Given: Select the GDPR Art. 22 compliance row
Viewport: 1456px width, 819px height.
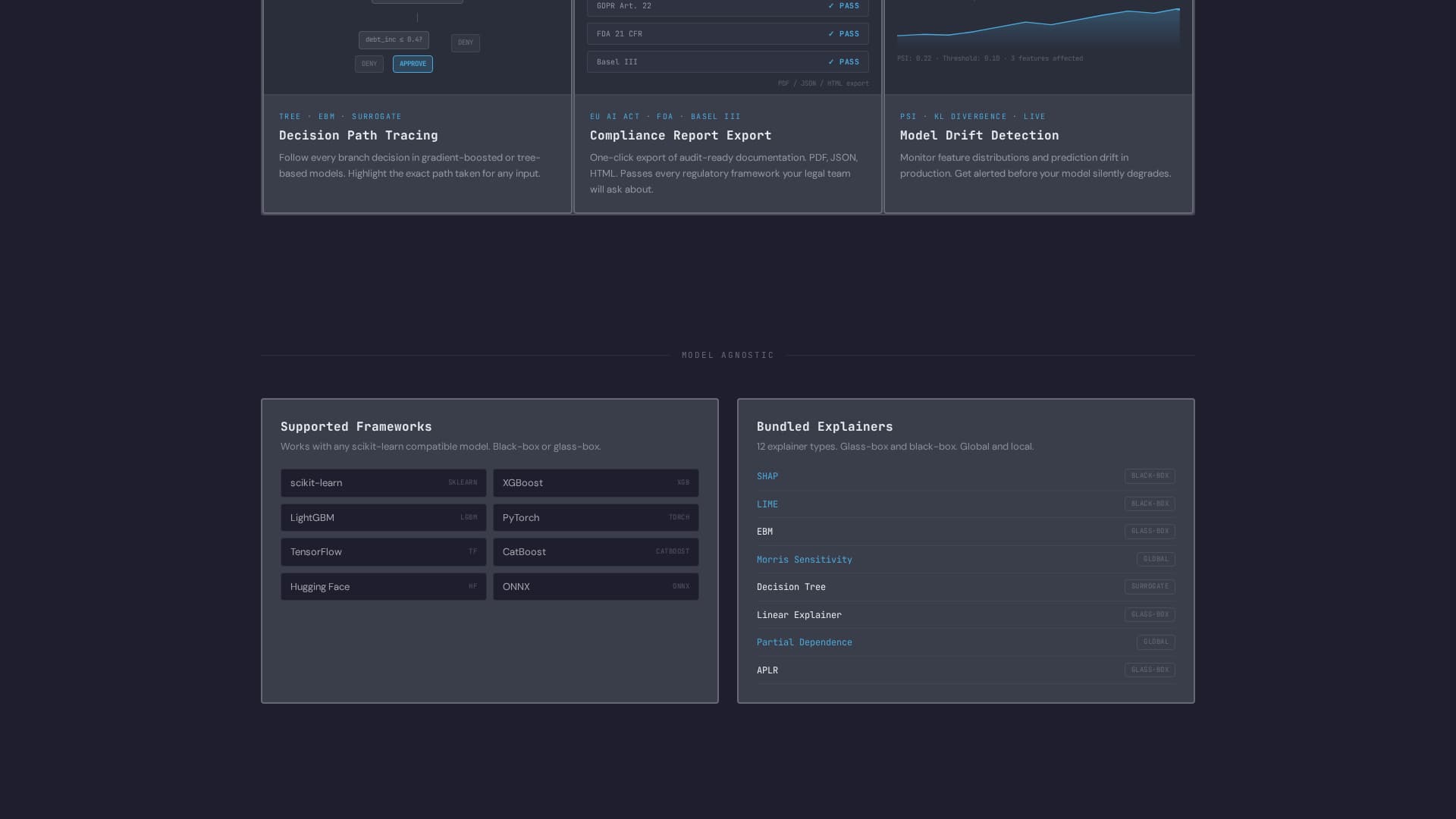Looking at the screenshot, I should tap(728, 7).
